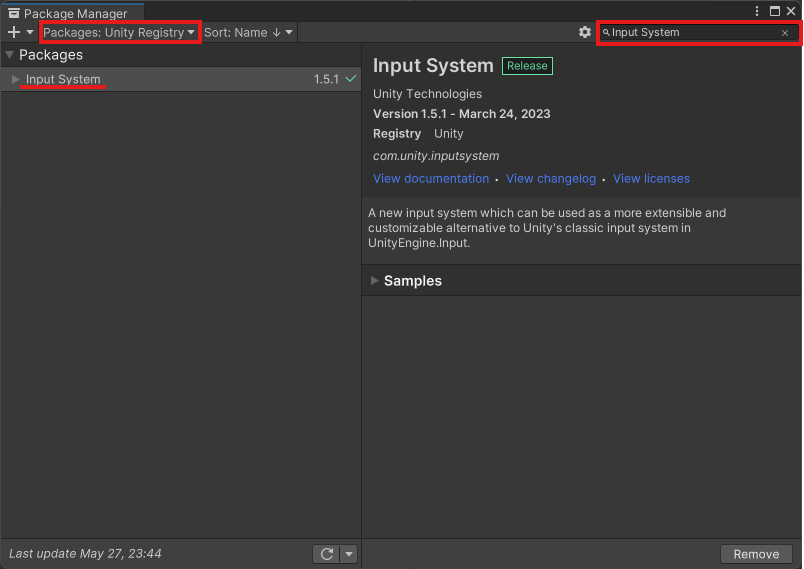Click the Version 1.5.1 - March 24, 2023 text
The image size is (804, 569).
(x=461, y=114)
